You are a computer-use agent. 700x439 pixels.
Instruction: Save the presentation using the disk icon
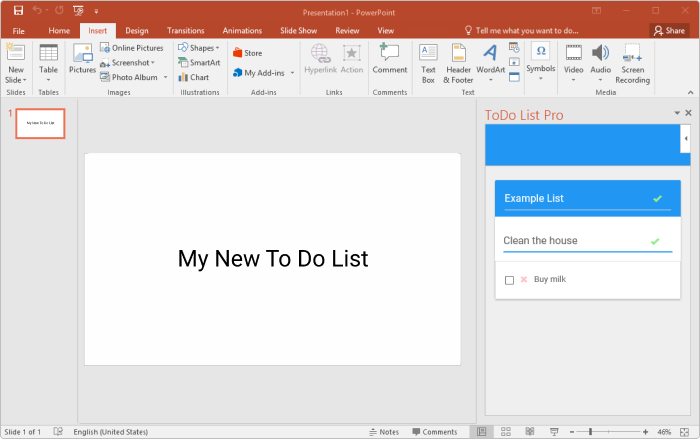point(18,10)
